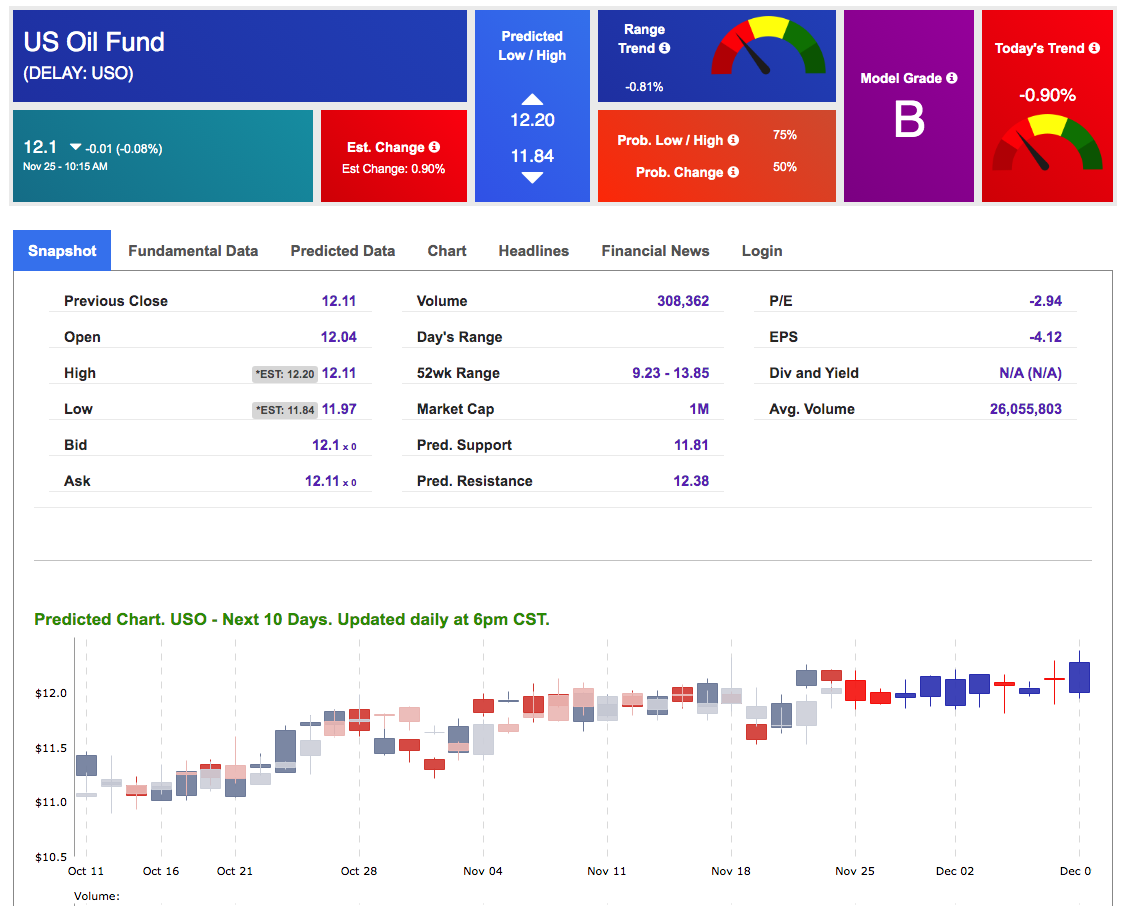Viewport: 1125px width, 906px height.
Task: Click the Predicted Chart heading text
Action: click(292, 619)
